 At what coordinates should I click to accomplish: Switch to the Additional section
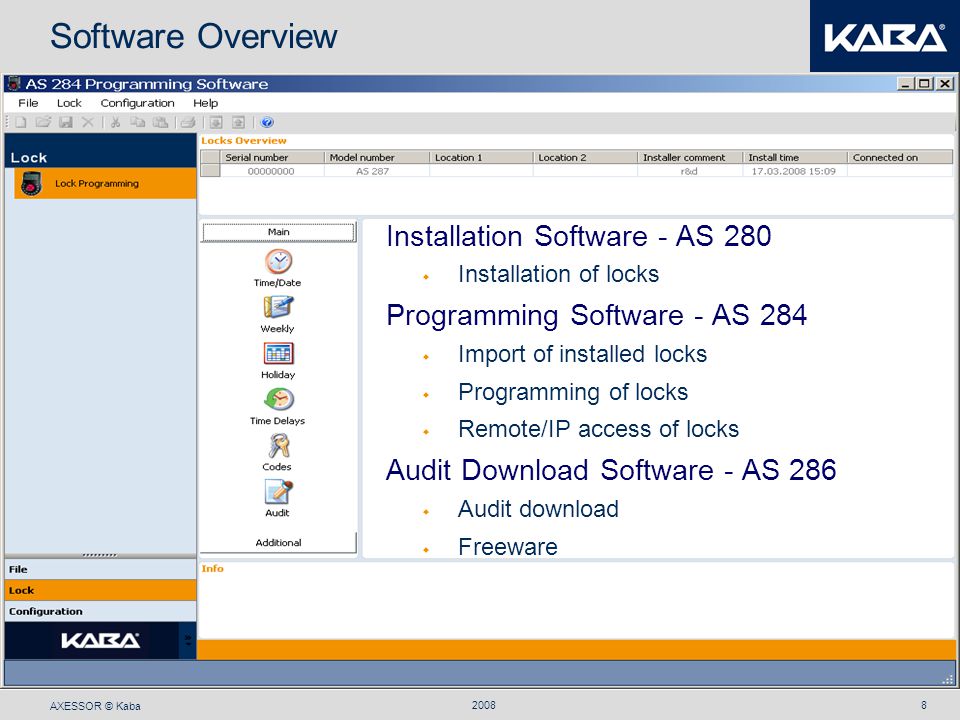(278, 542)
